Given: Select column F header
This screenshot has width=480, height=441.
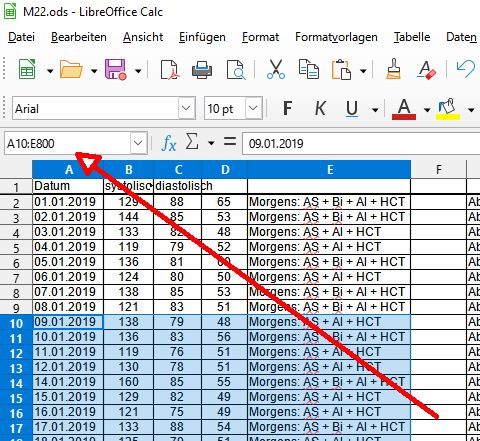Looking at the screenshot, I should coord(439,169).
